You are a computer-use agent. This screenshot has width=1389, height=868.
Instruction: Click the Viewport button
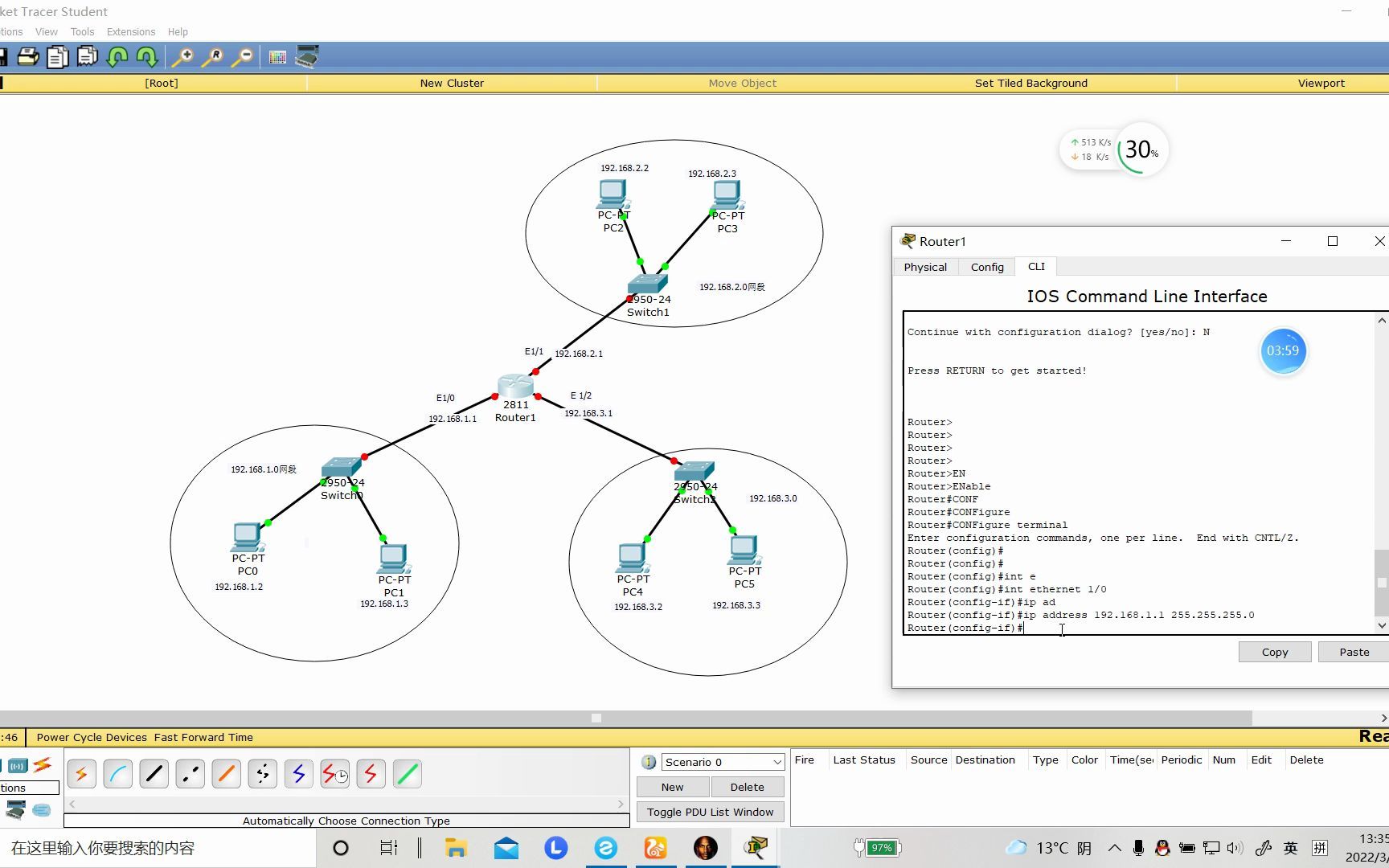coord(1321,83)
